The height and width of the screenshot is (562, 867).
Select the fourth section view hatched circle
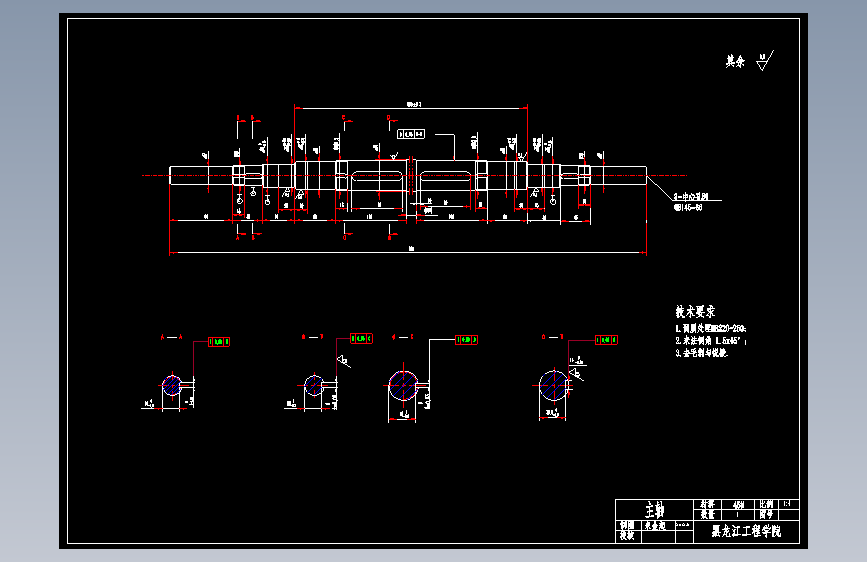click(553, 386)
